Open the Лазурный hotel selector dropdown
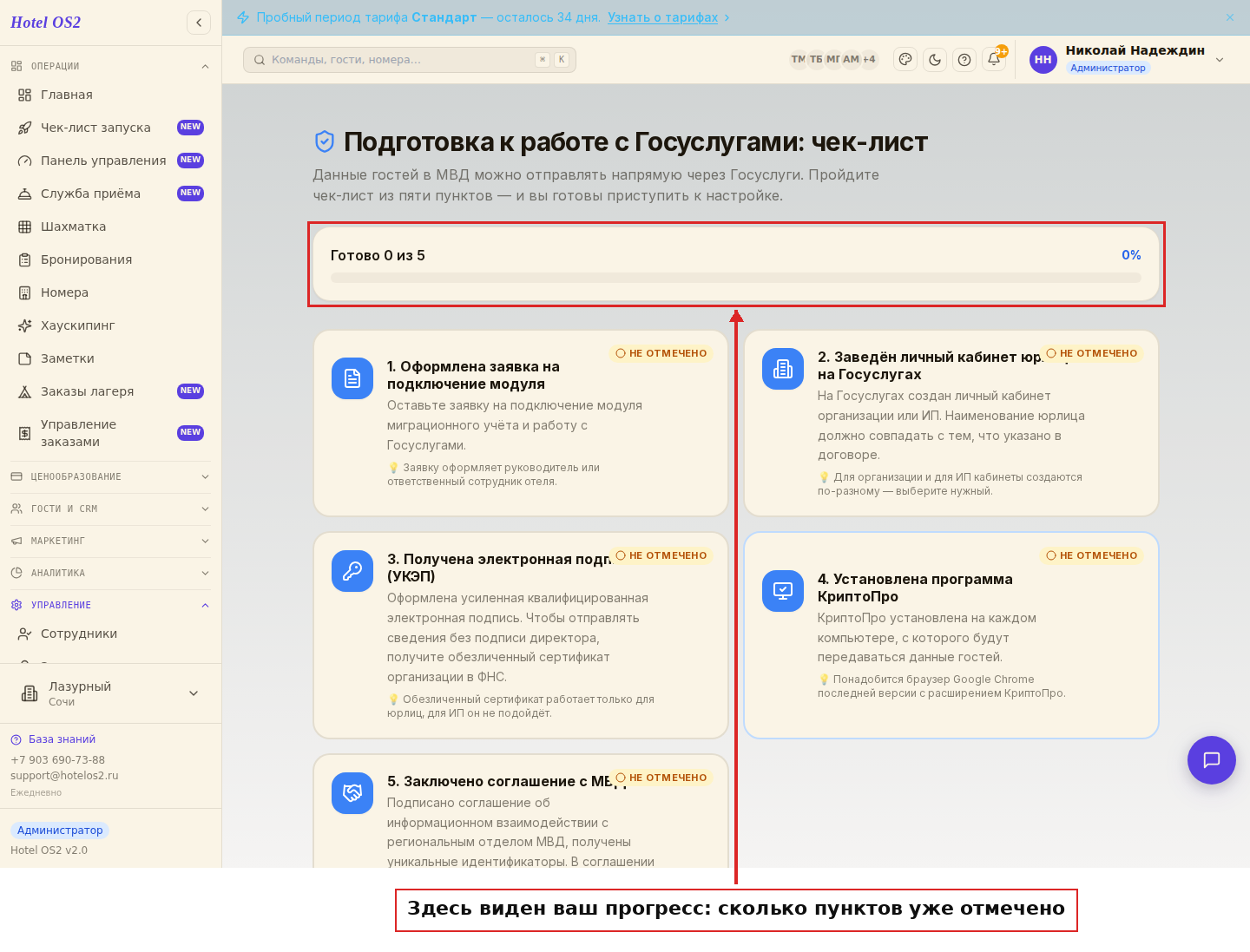Image resolution: width=1250 pixels, height=952 pixels. (110, 693)
